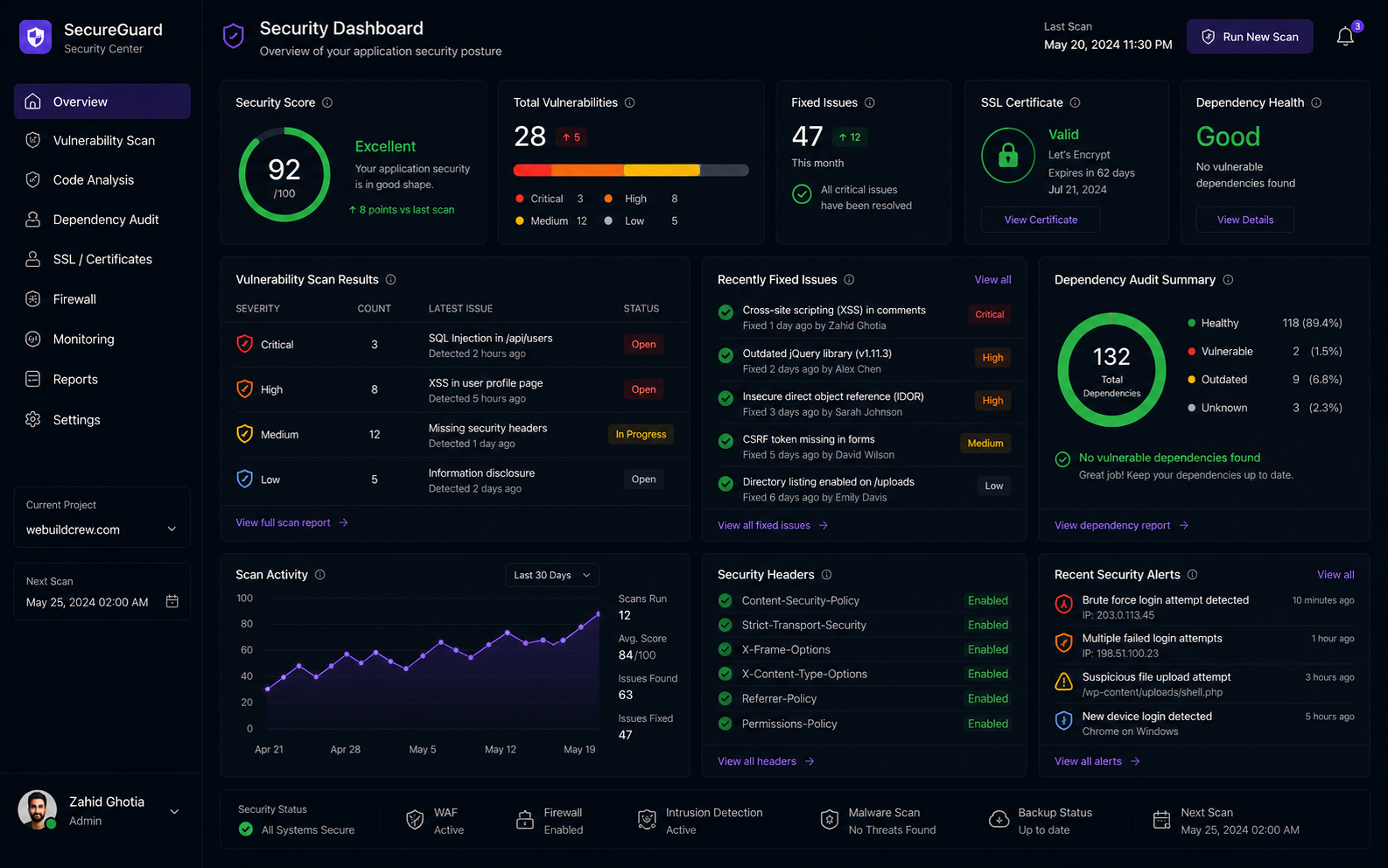Click check mark beside Strict-Transport-Security header
The width and height of the screenshot is (1388, 868).
725,625
